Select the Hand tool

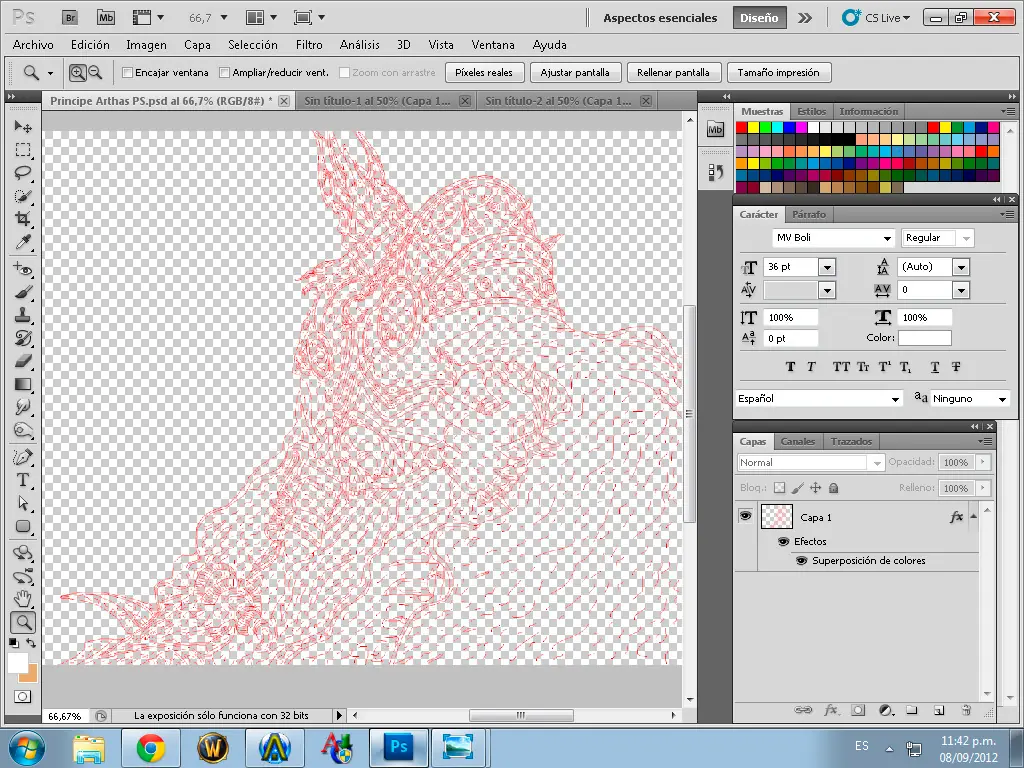tap(23, 598)
